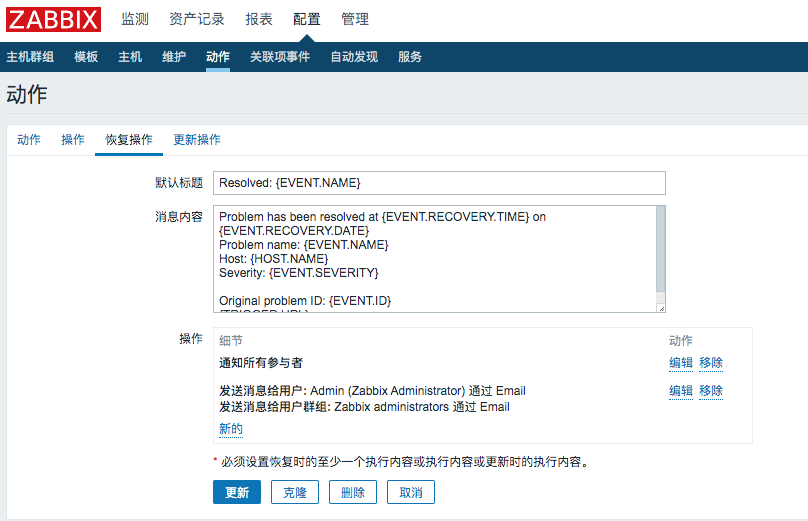Edit the 发送消息给用户 Admin operation

click(x=681, y=391)
